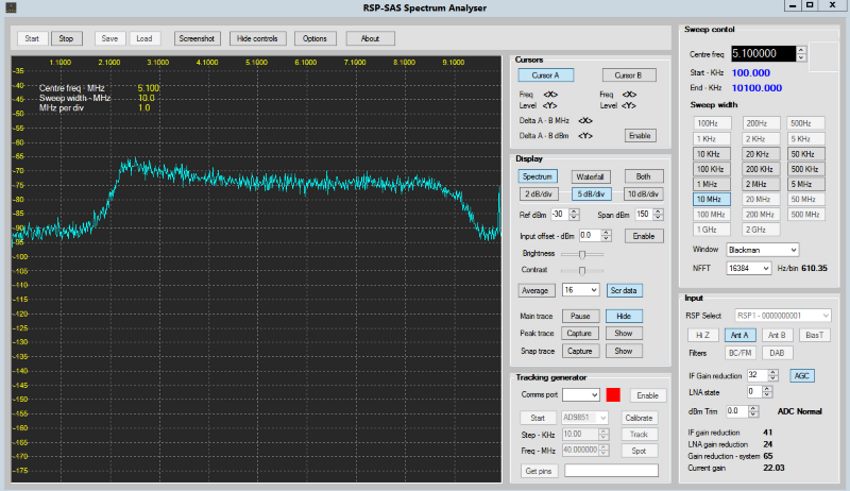Hide the main trace

(x=624, y=316)
